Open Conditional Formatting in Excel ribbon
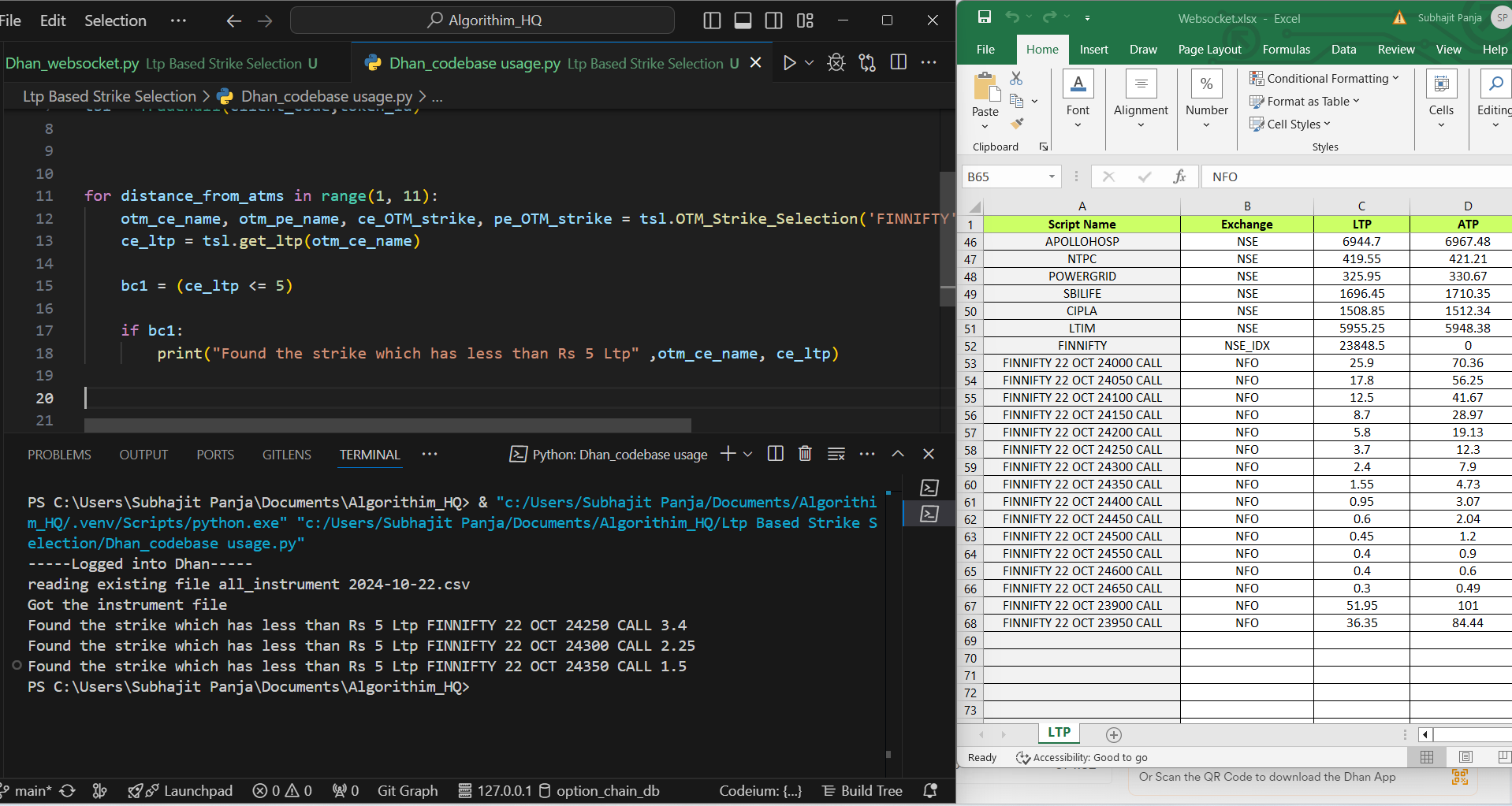 tap(1324, 78)
